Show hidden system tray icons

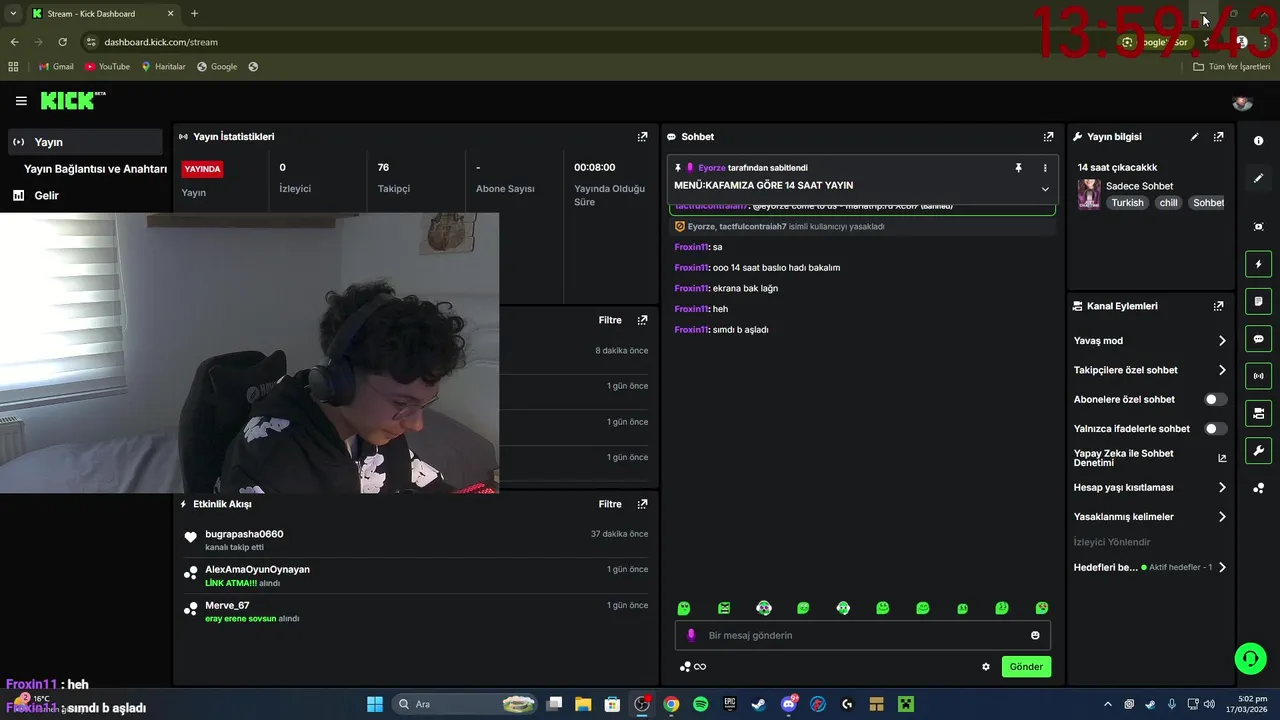coord(1107,704)
